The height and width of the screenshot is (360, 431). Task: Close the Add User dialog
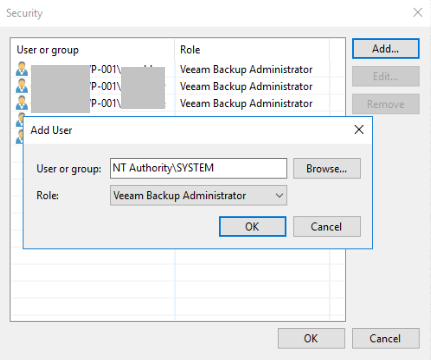coord(359,130)
